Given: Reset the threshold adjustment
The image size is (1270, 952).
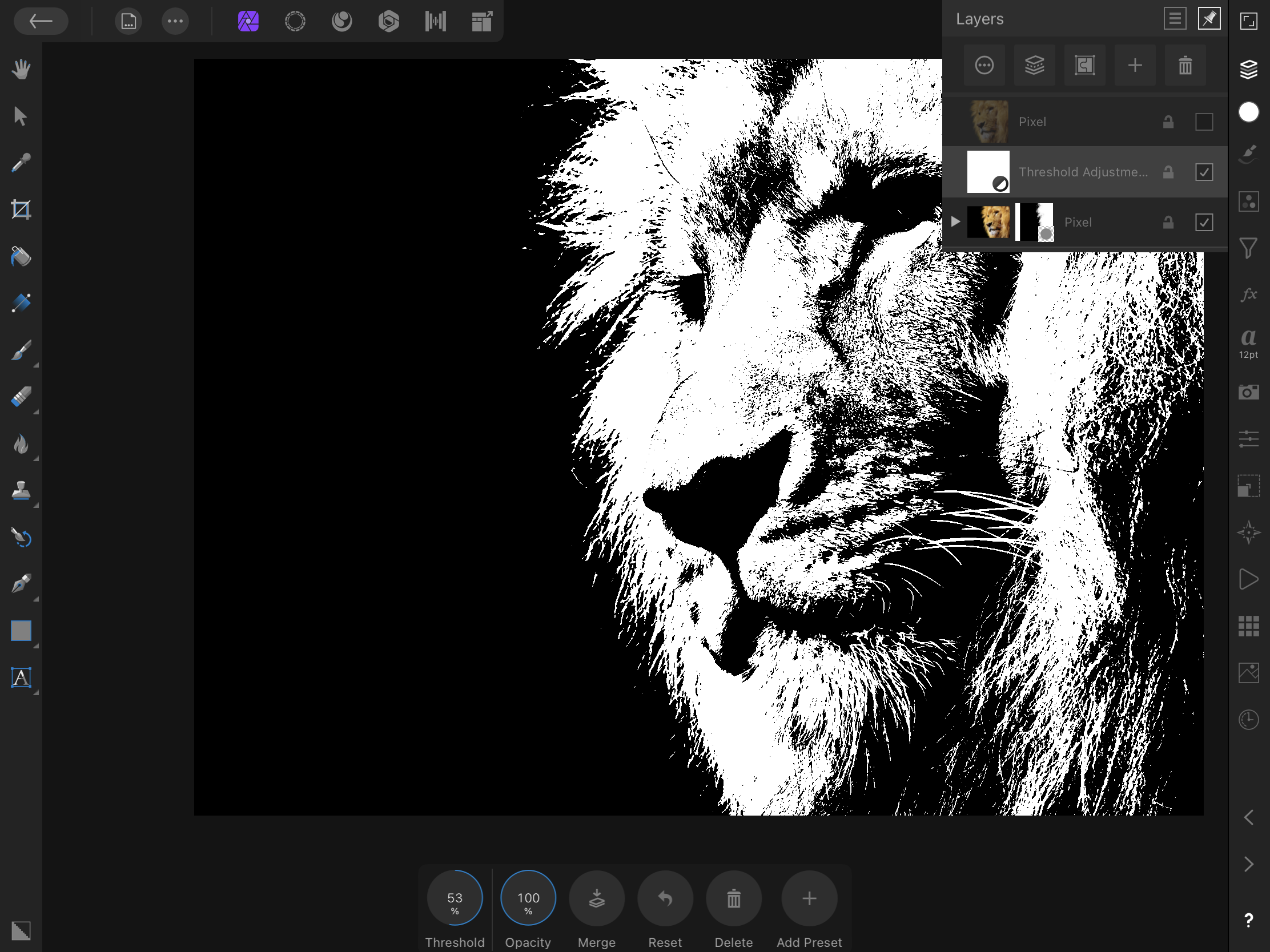Looking at the screenshot, I should (x=665, y=898).
